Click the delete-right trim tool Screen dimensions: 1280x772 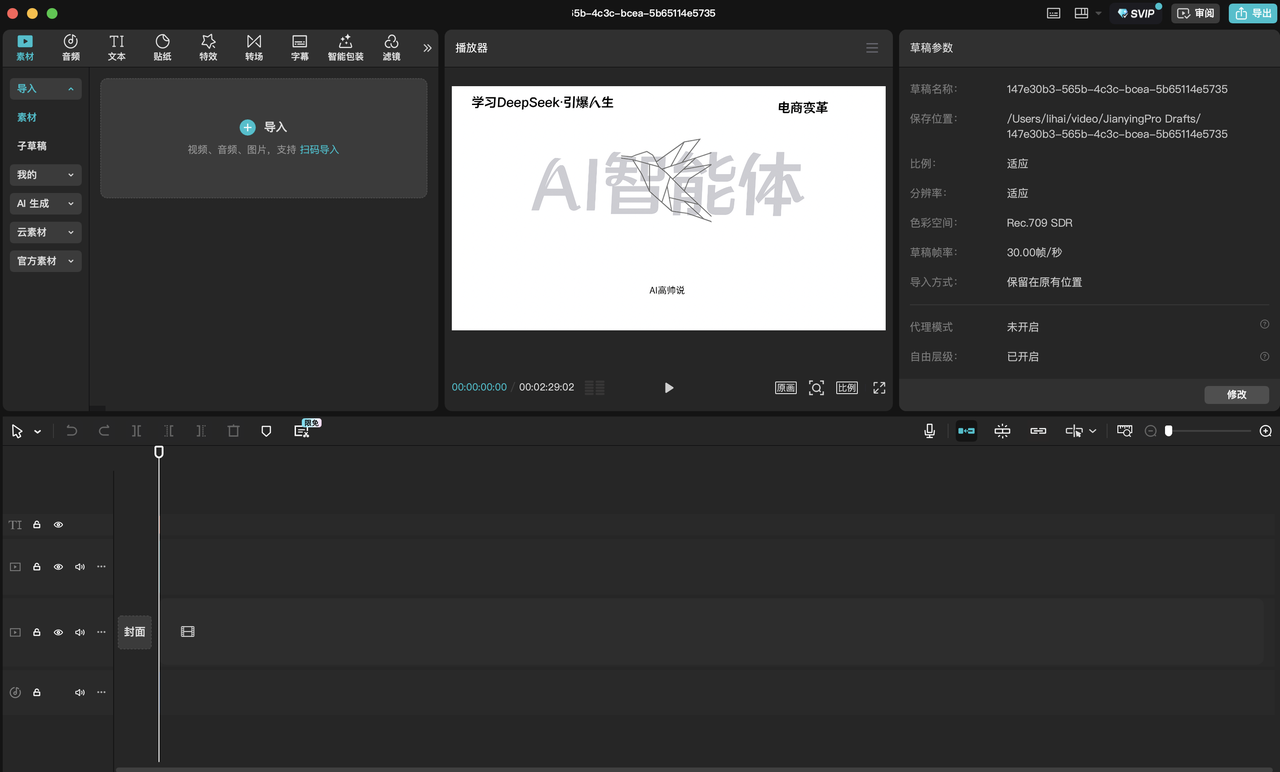pos(201,431)
